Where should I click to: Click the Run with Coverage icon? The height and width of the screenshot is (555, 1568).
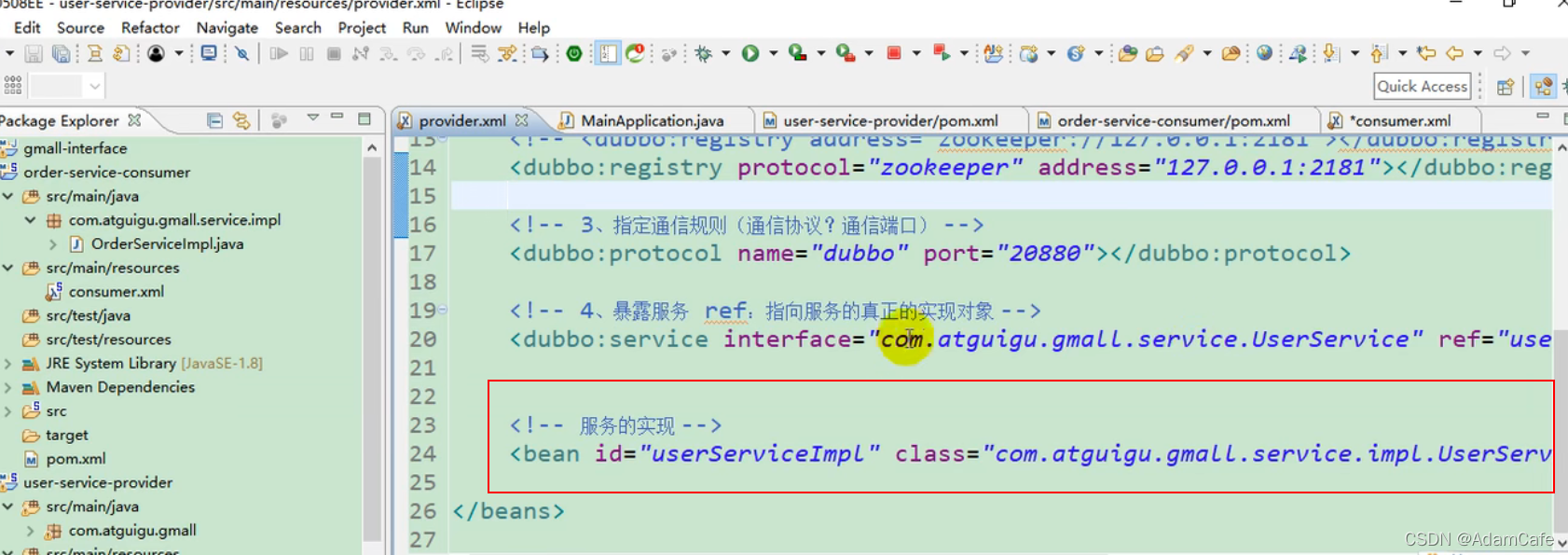point(798,53)
